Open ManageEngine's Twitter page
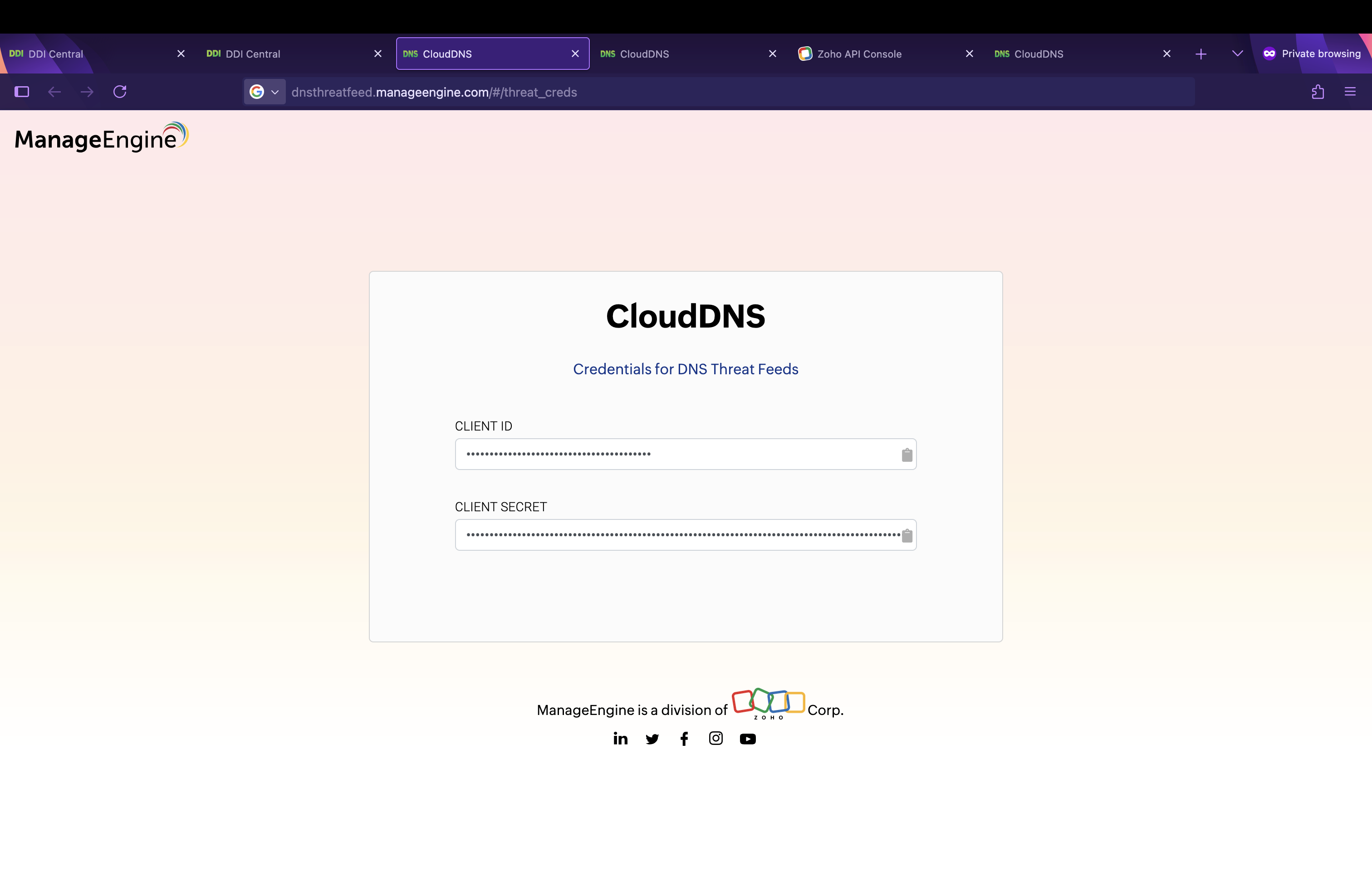Image resolution: width=1372 pixels, height=891 pixels. 652,738
